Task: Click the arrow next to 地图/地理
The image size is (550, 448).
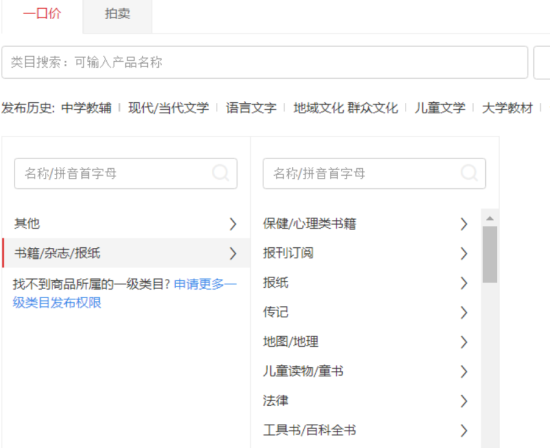Action: [464, 342]
